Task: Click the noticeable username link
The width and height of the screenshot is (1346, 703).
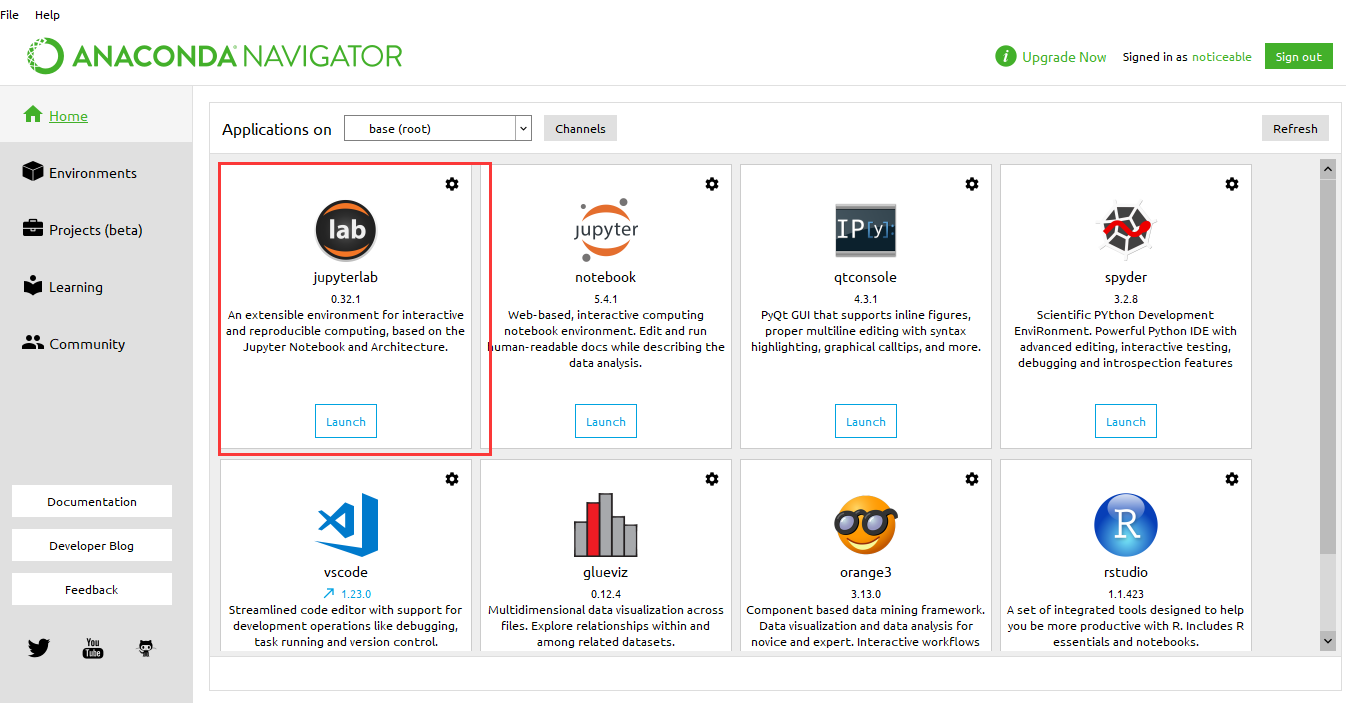Action: tap(1222, 57)
